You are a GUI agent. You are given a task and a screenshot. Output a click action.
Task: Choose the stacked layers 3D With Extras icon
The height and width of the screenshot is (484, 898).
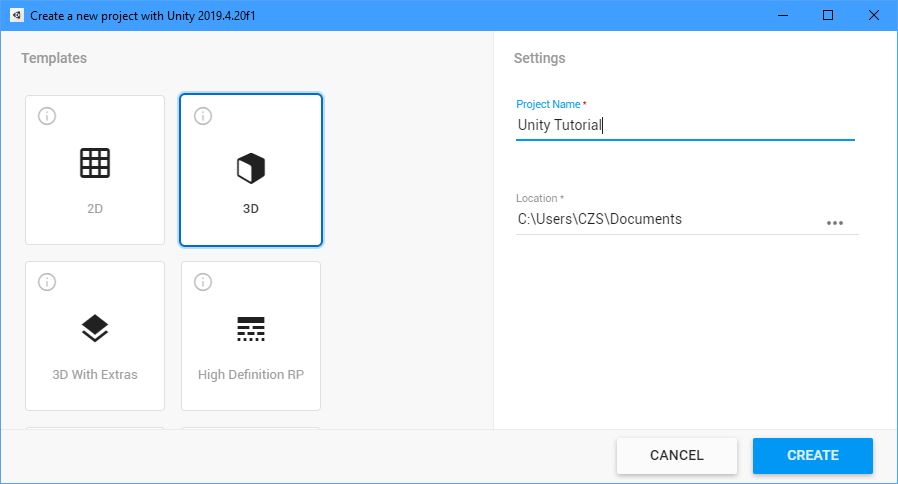tap(95, 328)
